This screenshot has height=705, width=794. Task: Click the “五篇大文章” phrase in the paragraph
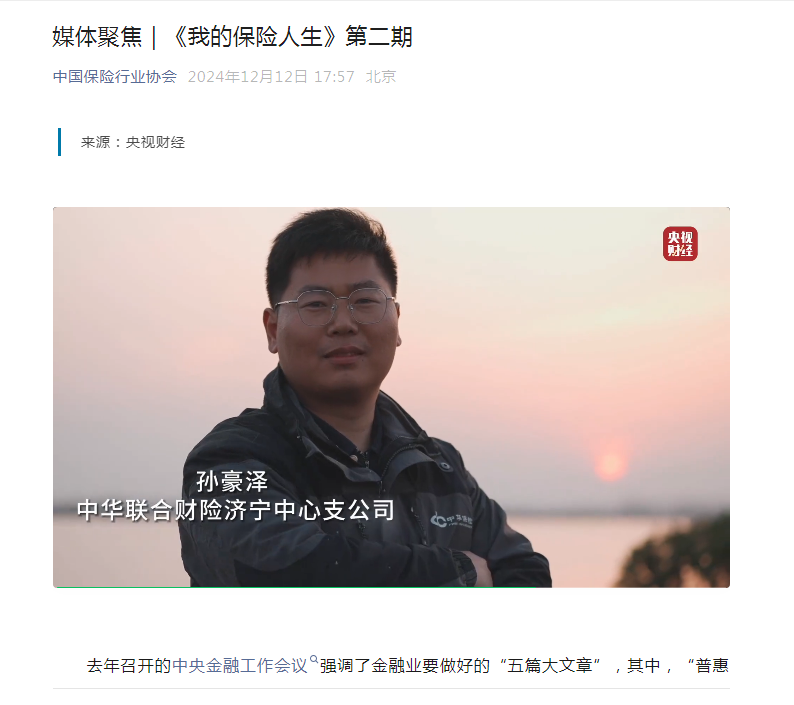coord(549,665)
